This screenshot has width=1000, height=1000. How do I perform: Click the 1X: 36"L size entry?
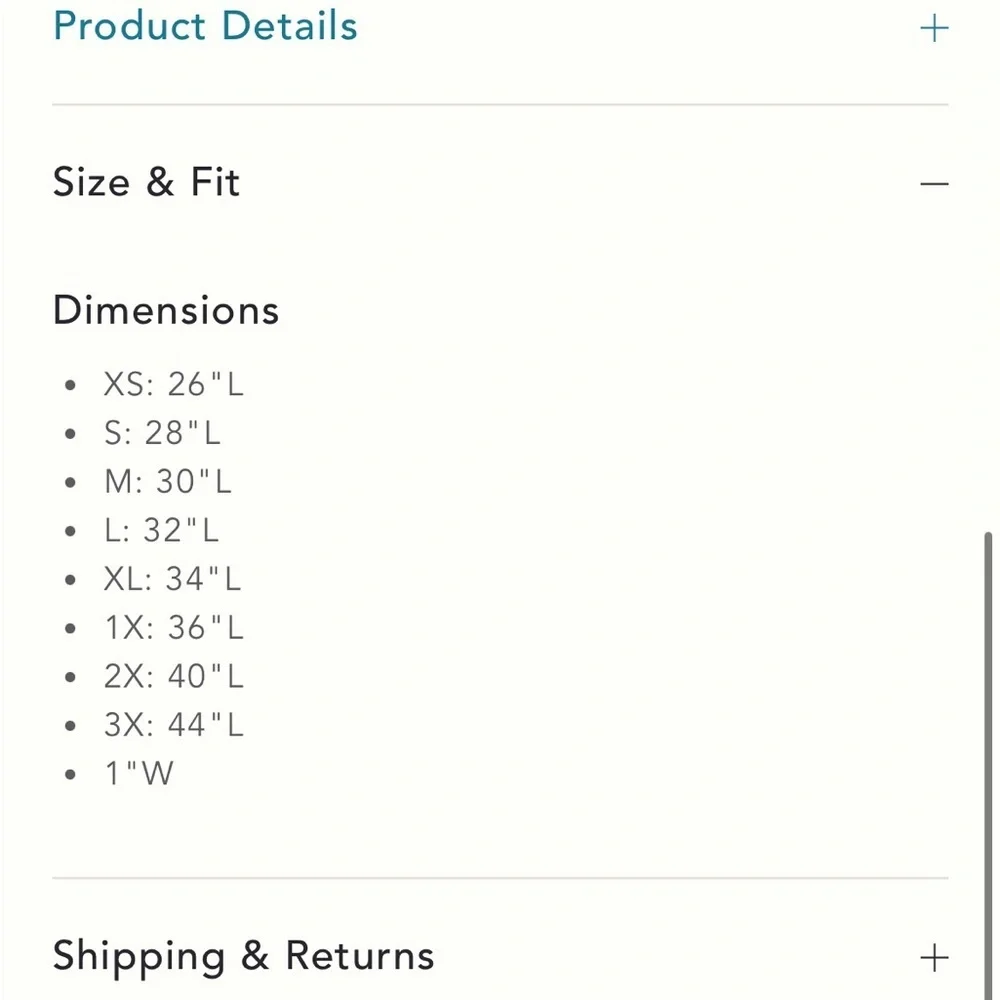(173, 628)
